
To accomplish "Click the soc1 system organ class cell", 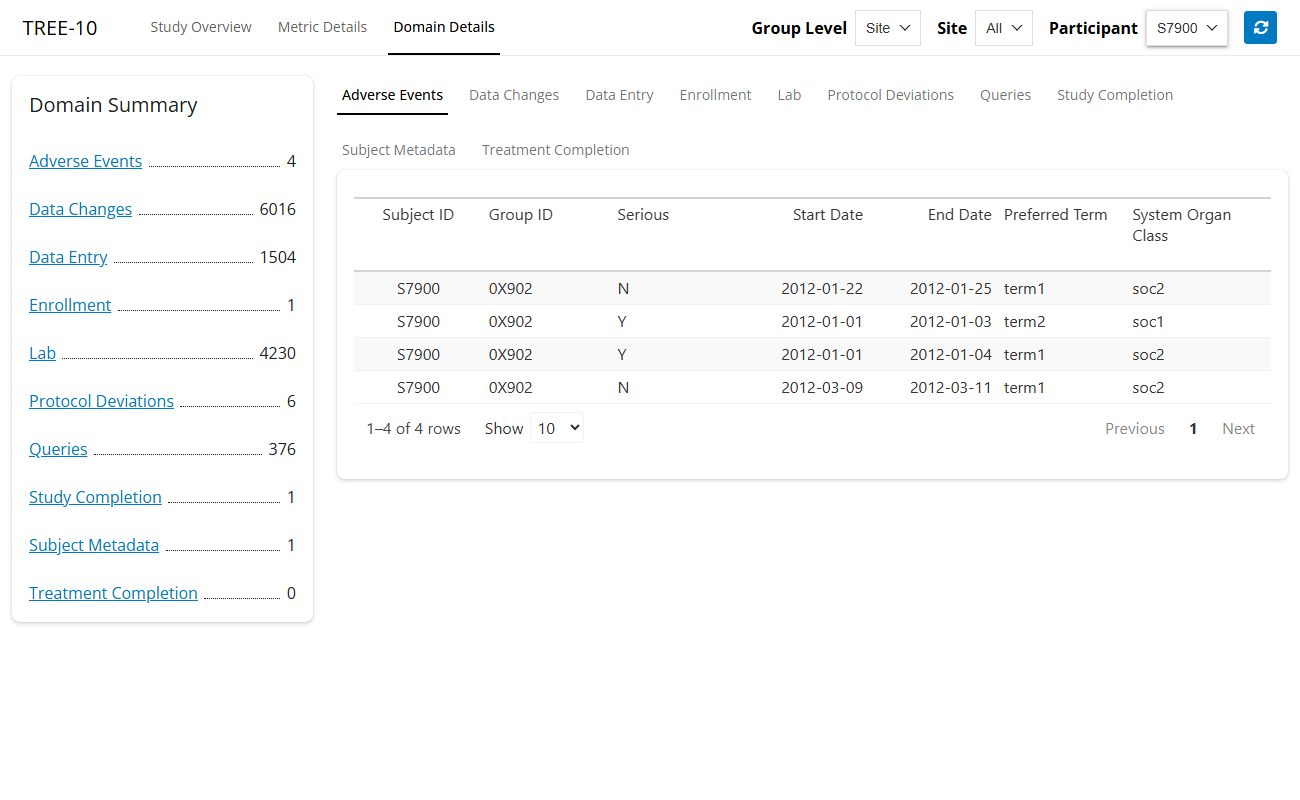I will coord(1148,322).
